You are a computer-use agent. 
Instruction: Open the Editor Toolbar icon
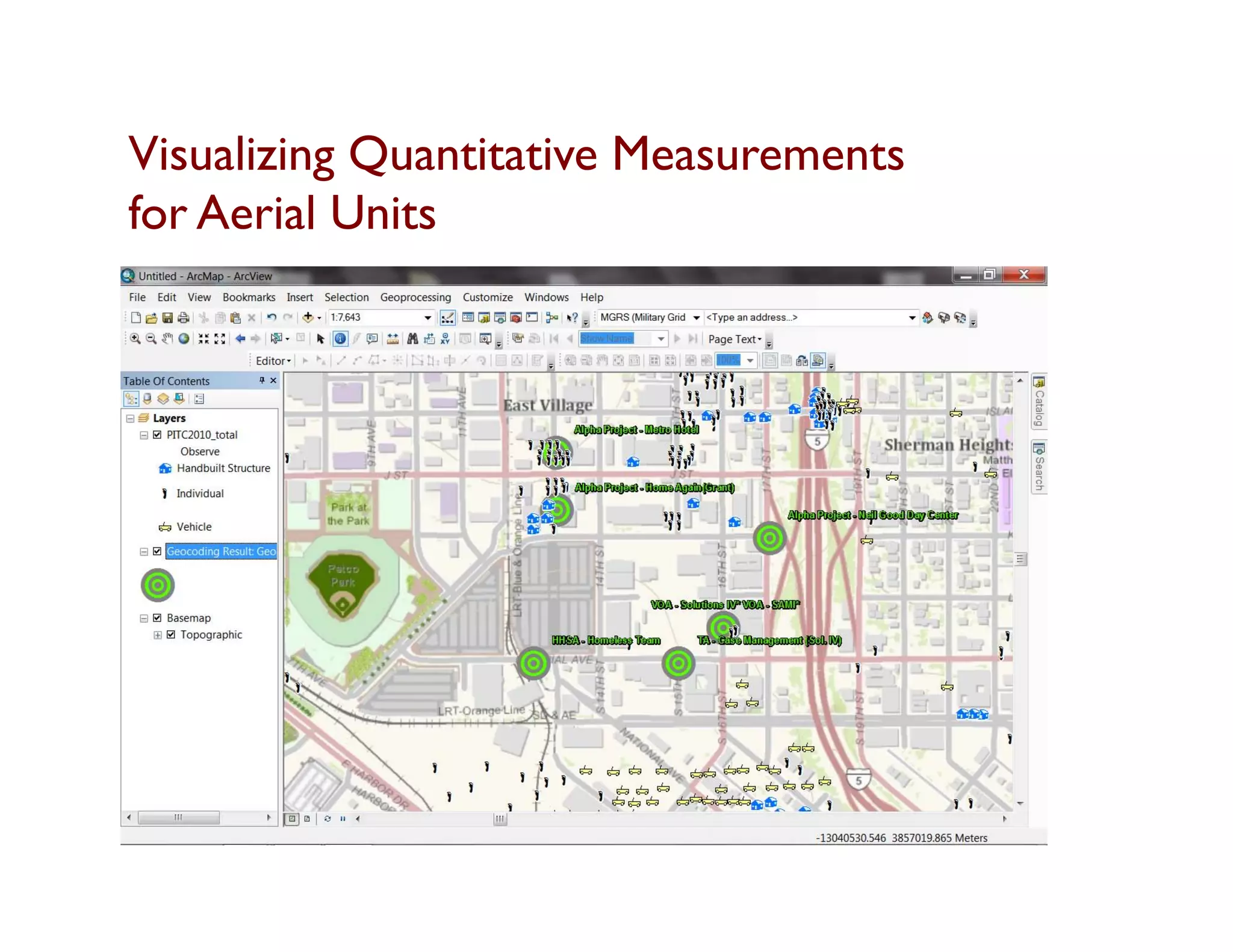point(447,318)
